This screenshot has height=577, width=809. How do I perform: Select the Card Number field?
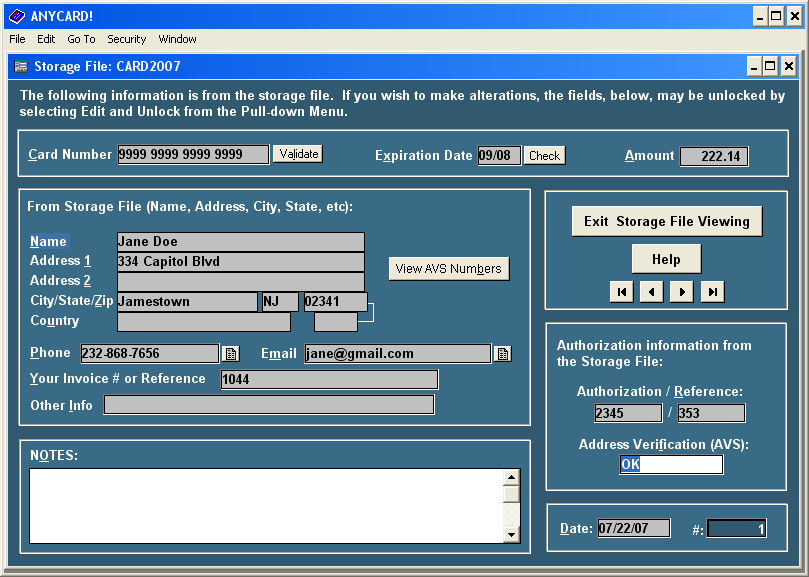(x=193, y=154)
